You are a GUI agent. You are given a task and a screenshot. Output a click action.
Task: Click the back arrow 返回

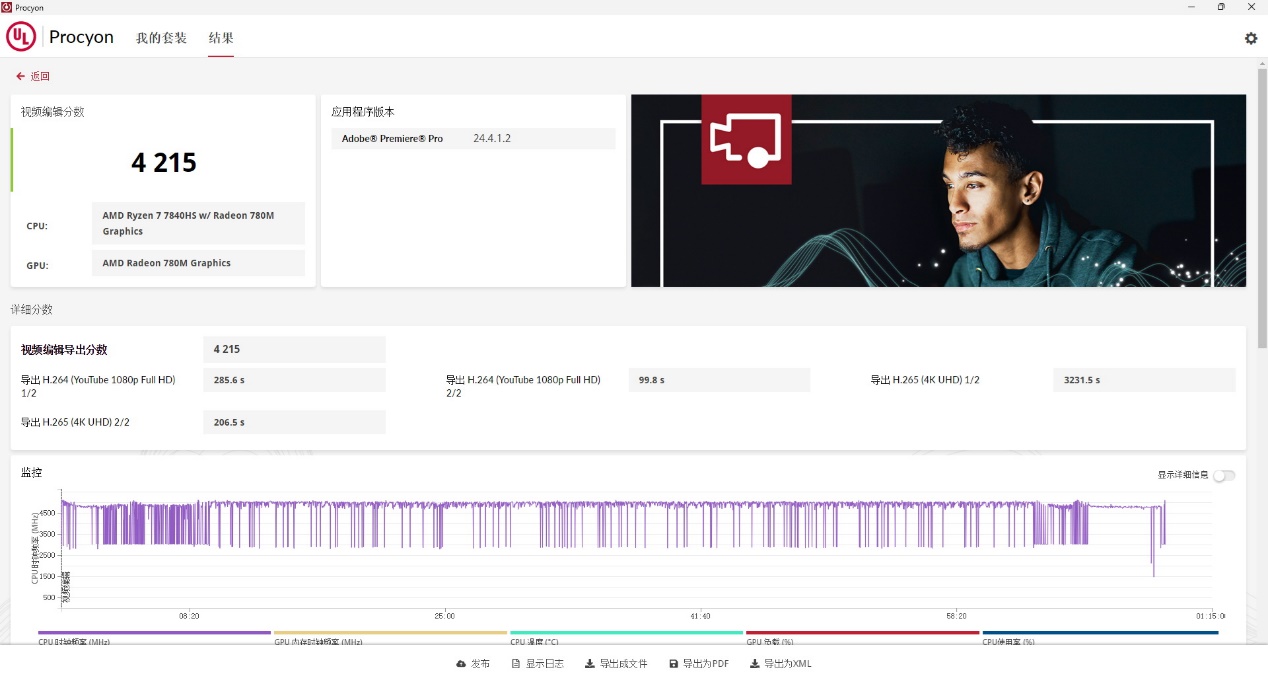point(33,76)
